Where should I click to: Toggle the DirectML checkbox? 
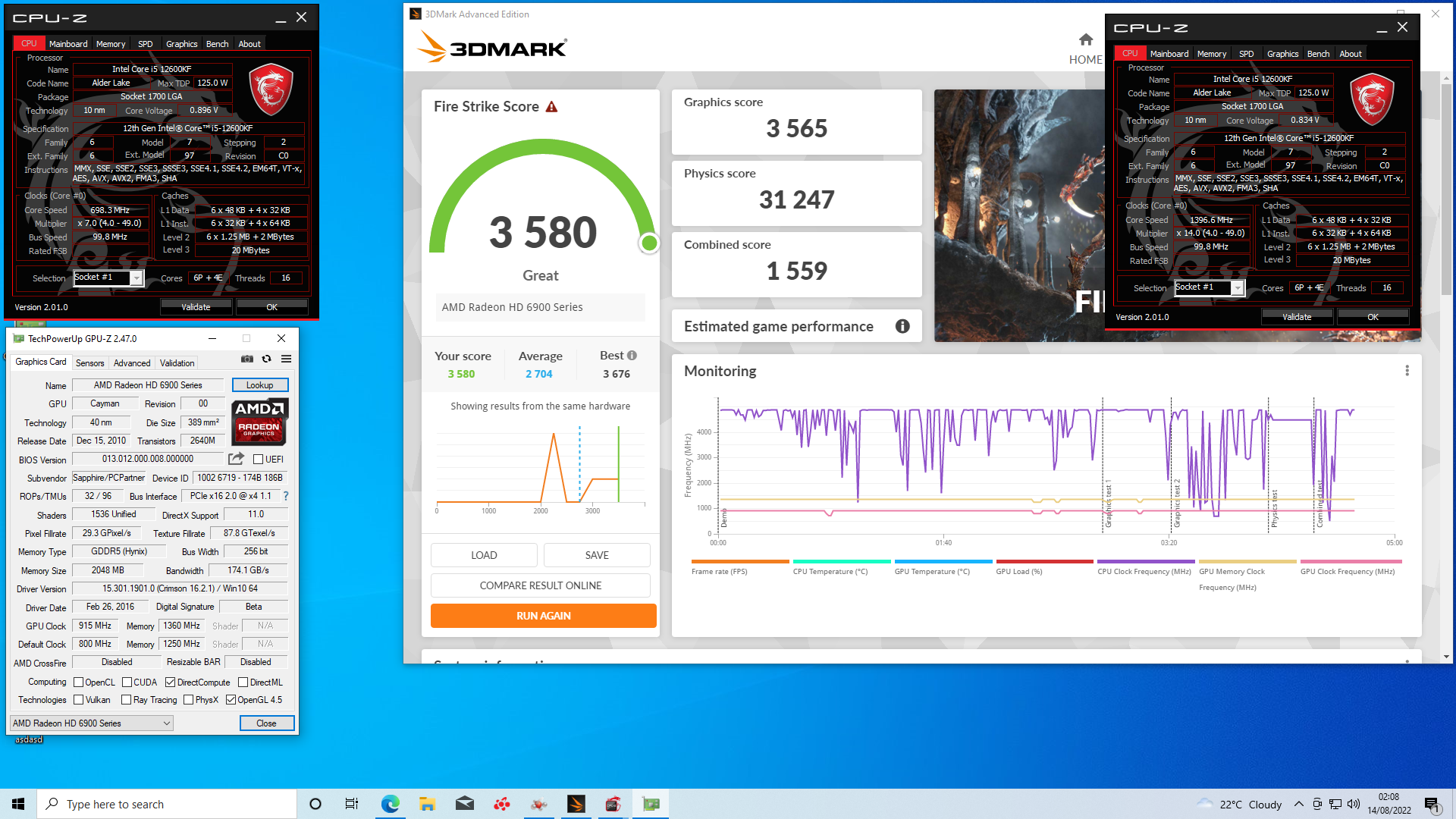[243, 682]
